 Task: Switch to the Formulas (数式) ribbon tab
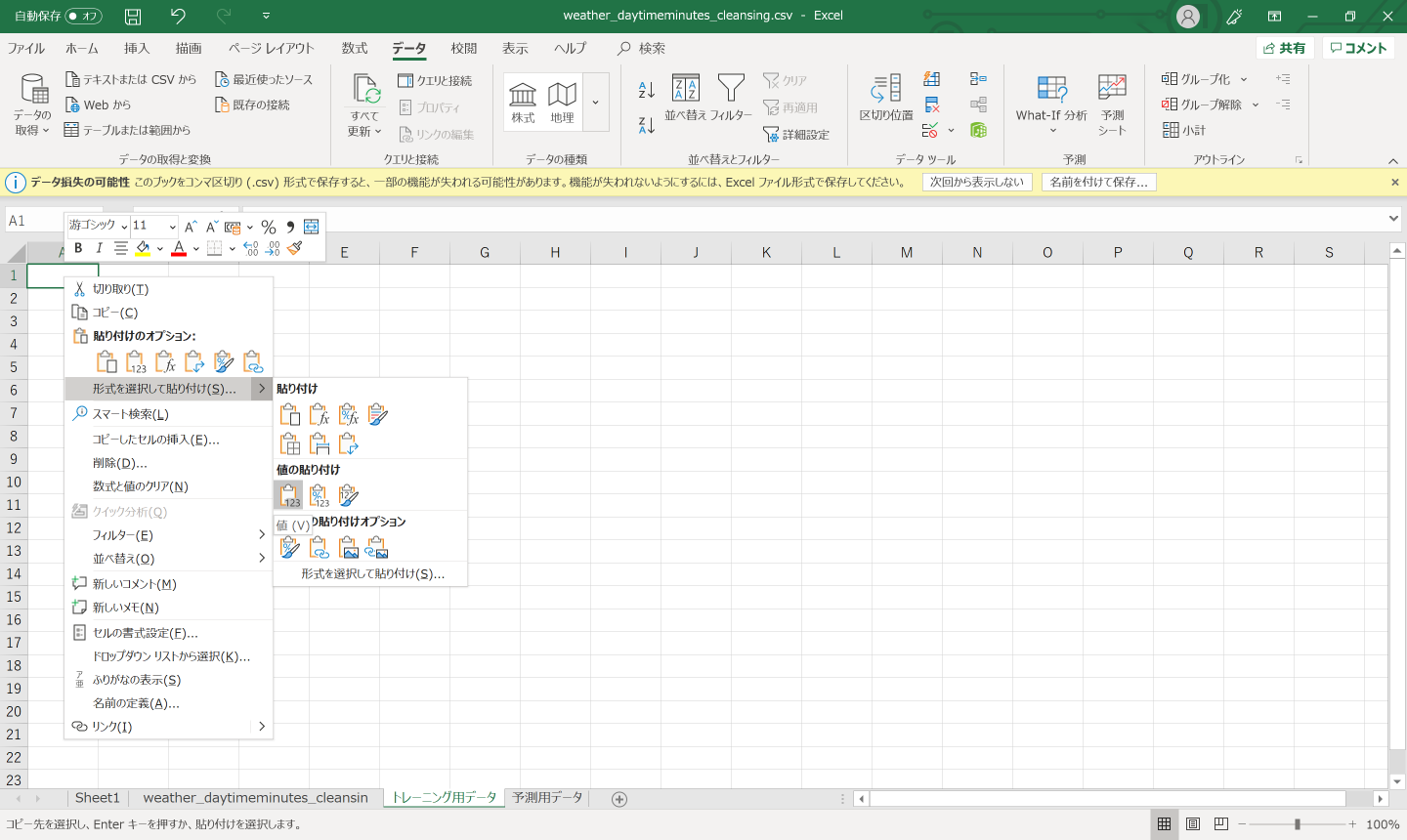coord(355,48)
